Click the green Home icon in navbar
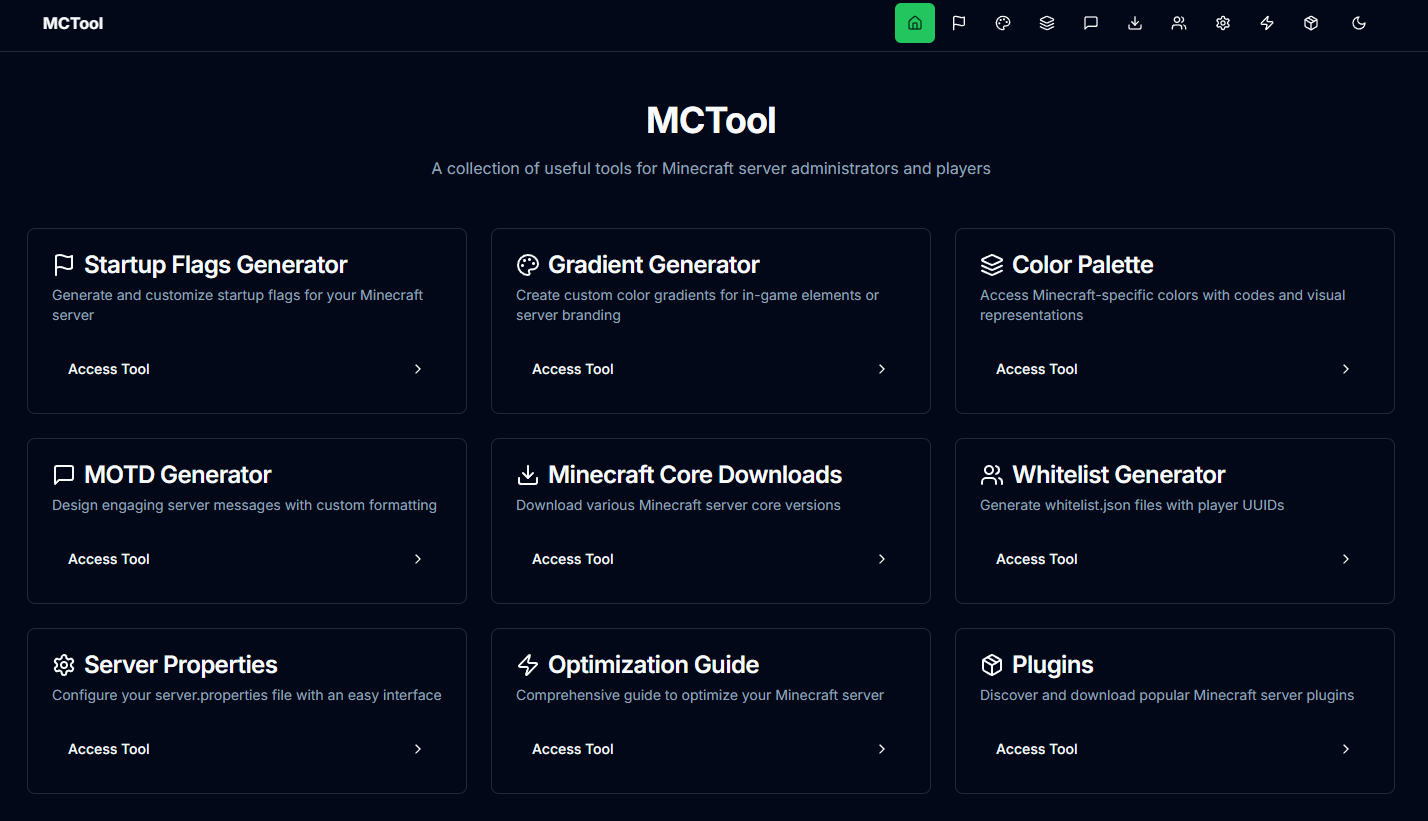The width and height of the screenshot is (1428, 821). (x=915, y=23)
